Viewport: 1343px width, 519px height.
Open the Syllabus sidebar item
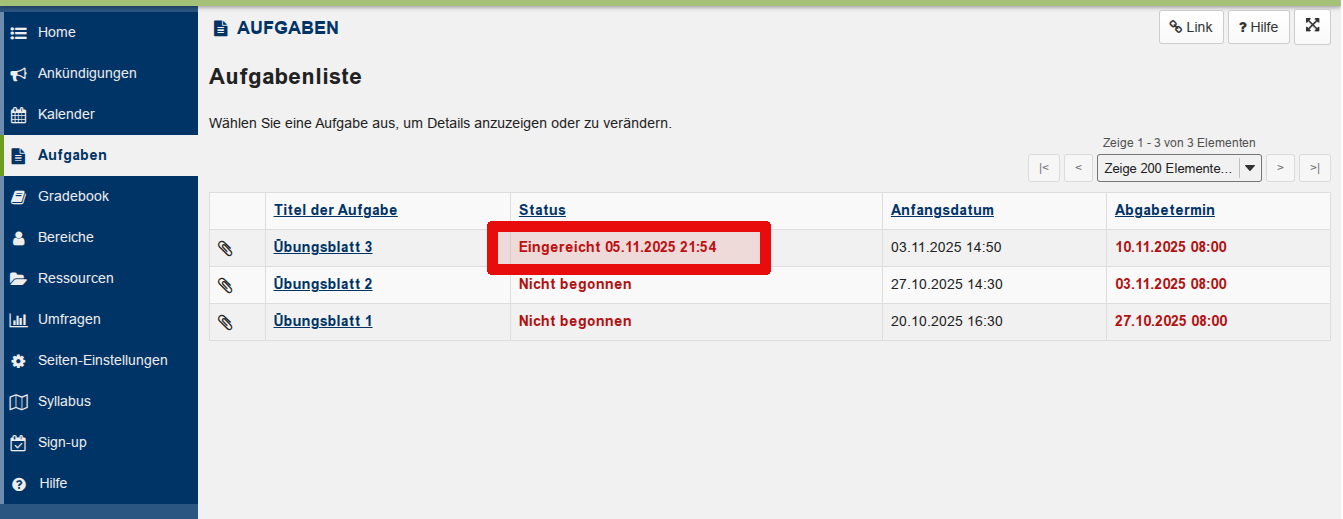[64, 401]
